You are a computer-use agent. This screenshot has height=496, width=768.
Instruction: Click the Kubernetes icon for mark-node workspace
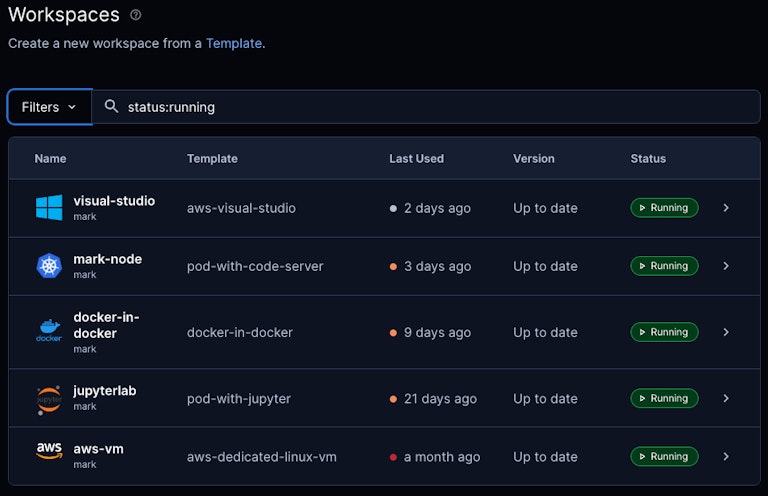point(49,266)
